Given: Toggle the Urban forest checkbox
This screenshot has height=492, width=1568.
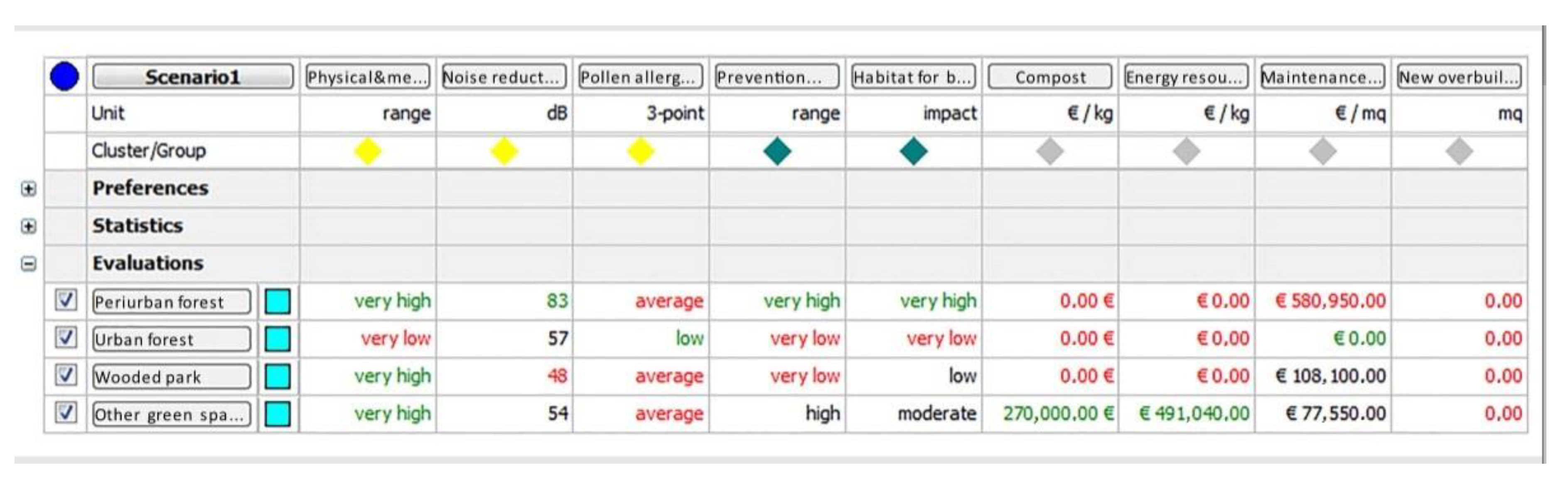Looking at the screenshot, I should 65,338.
